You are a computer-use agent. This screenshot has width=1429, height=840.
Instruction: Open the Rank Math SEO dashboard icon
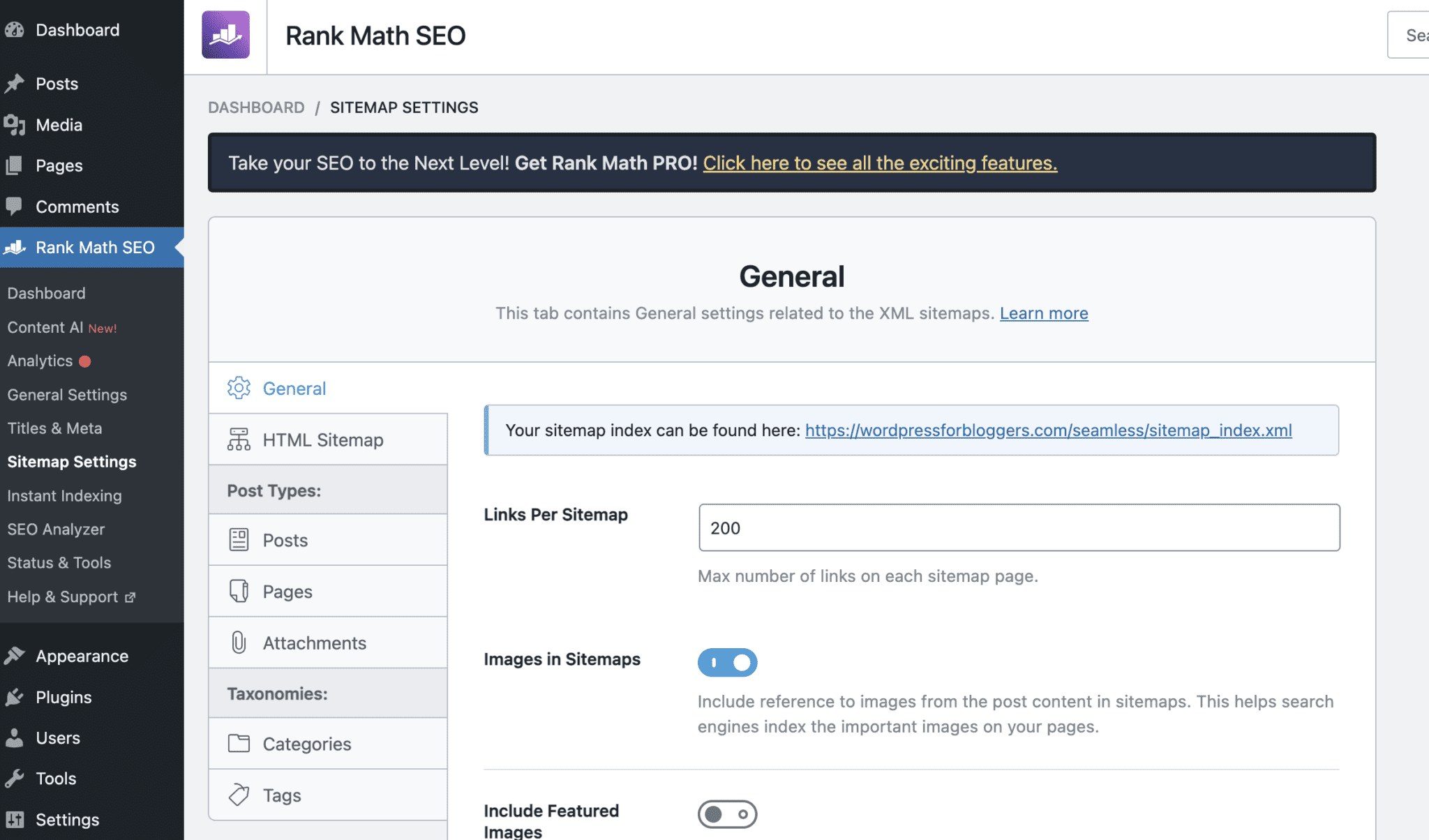pos(15,248)
